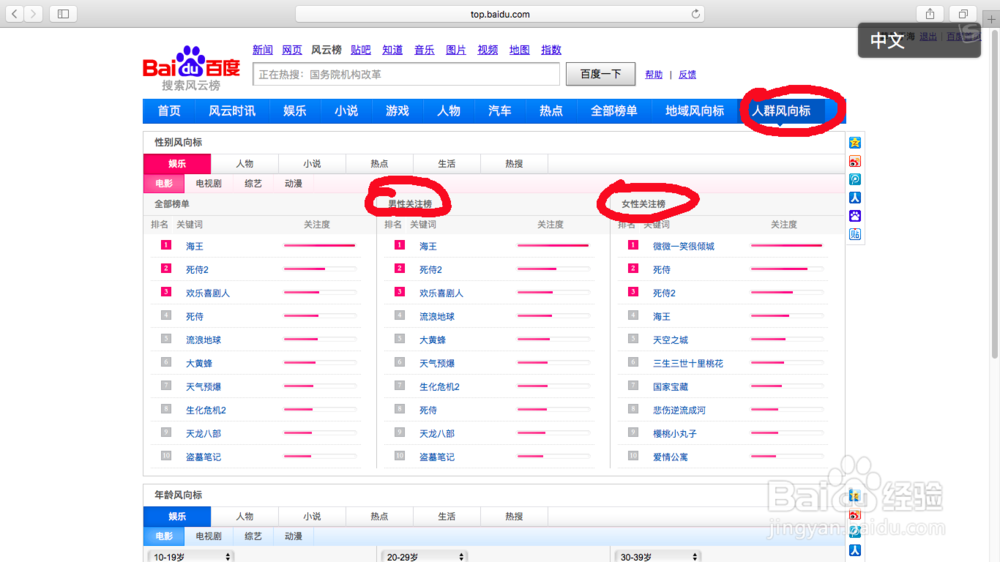This screenshot has height=562, width=1000.
Task: Open the 知道 link at top
Action: point(392,50)
